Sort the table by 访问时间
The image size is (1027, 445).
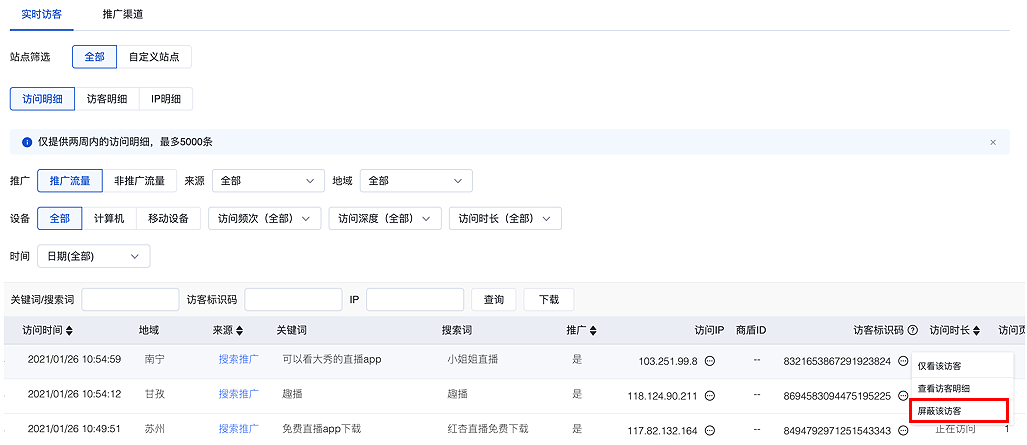pos(69,330)
